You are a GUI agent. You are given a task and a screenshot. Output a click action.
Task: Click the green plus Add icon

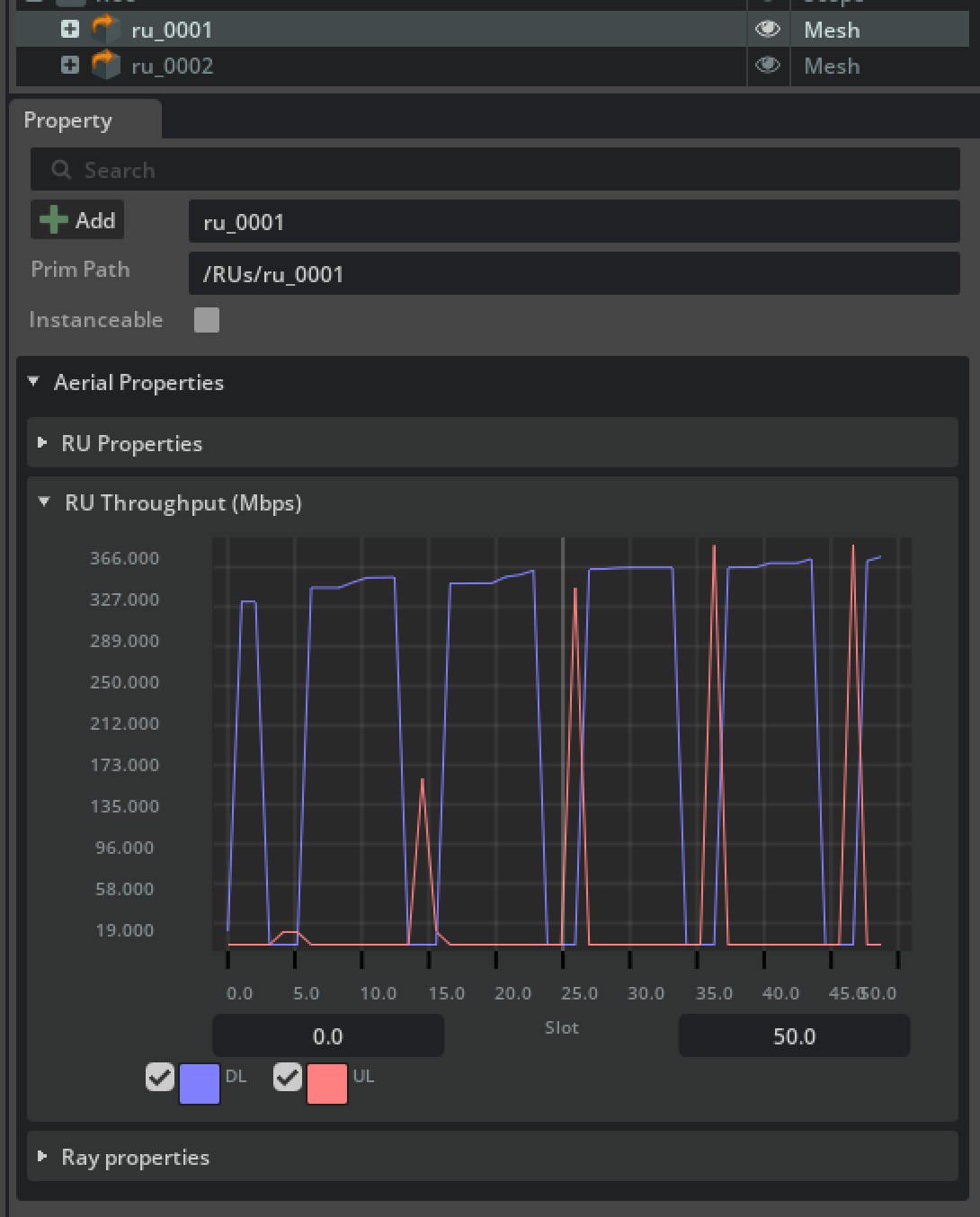[54, 220]
